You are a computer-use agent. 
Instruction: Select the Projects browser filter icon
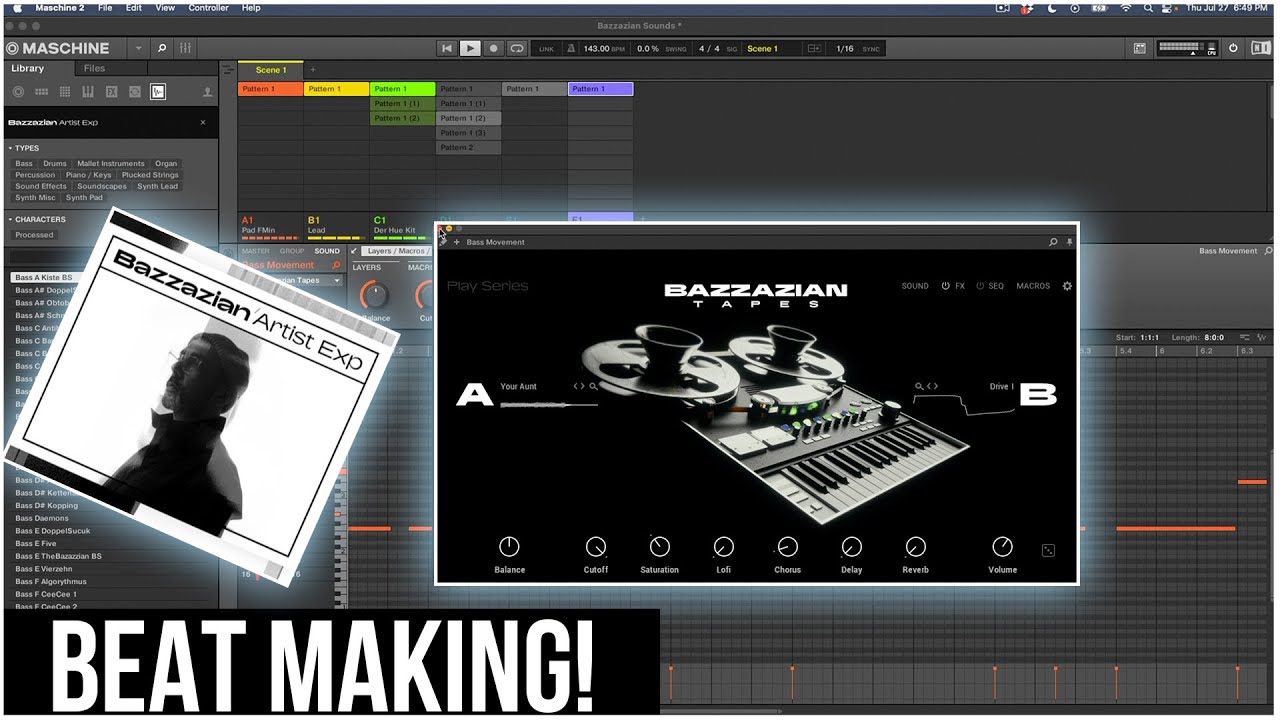click(18, 92)
